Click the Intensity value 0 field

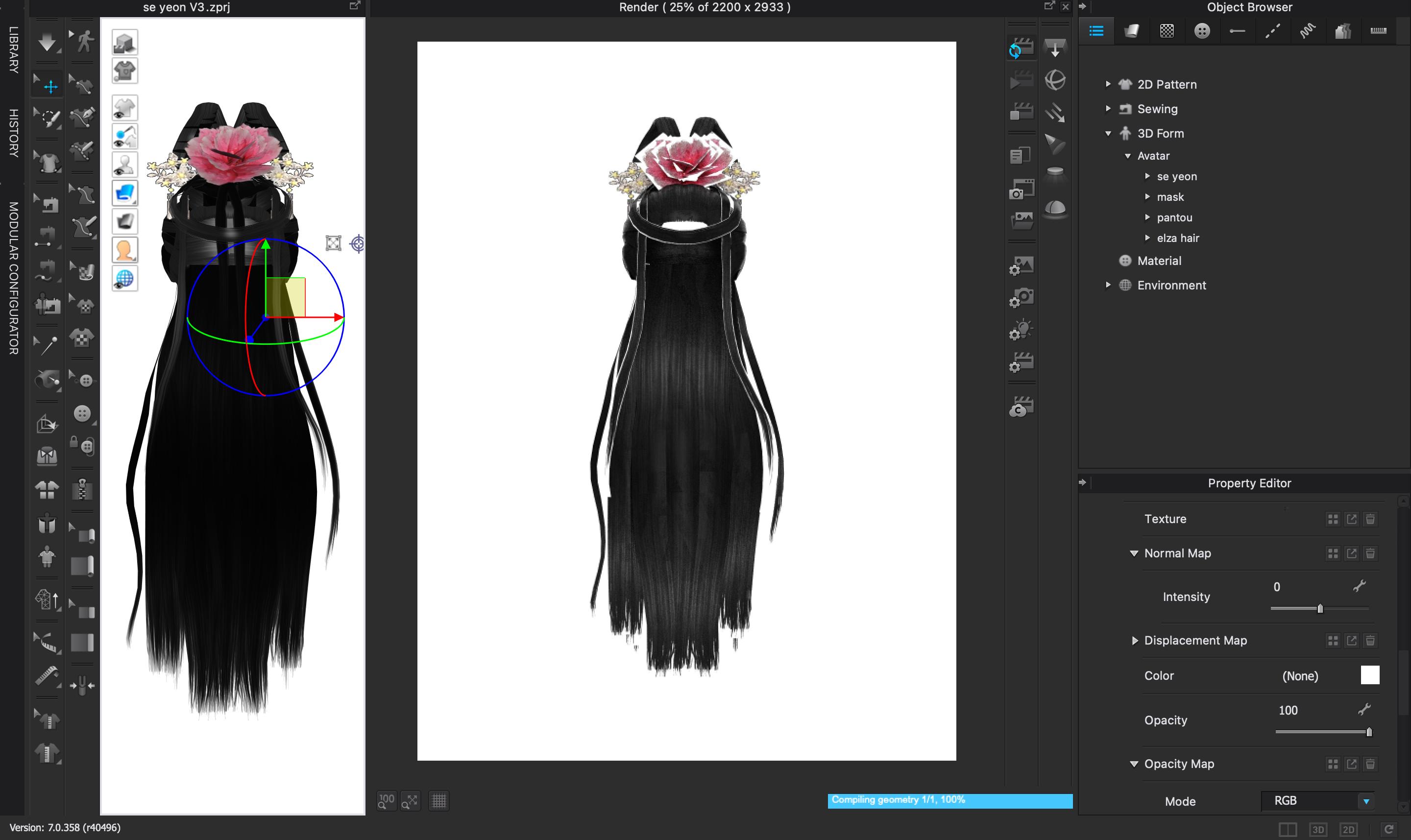pyautogui.click(x=1276, y=587)
